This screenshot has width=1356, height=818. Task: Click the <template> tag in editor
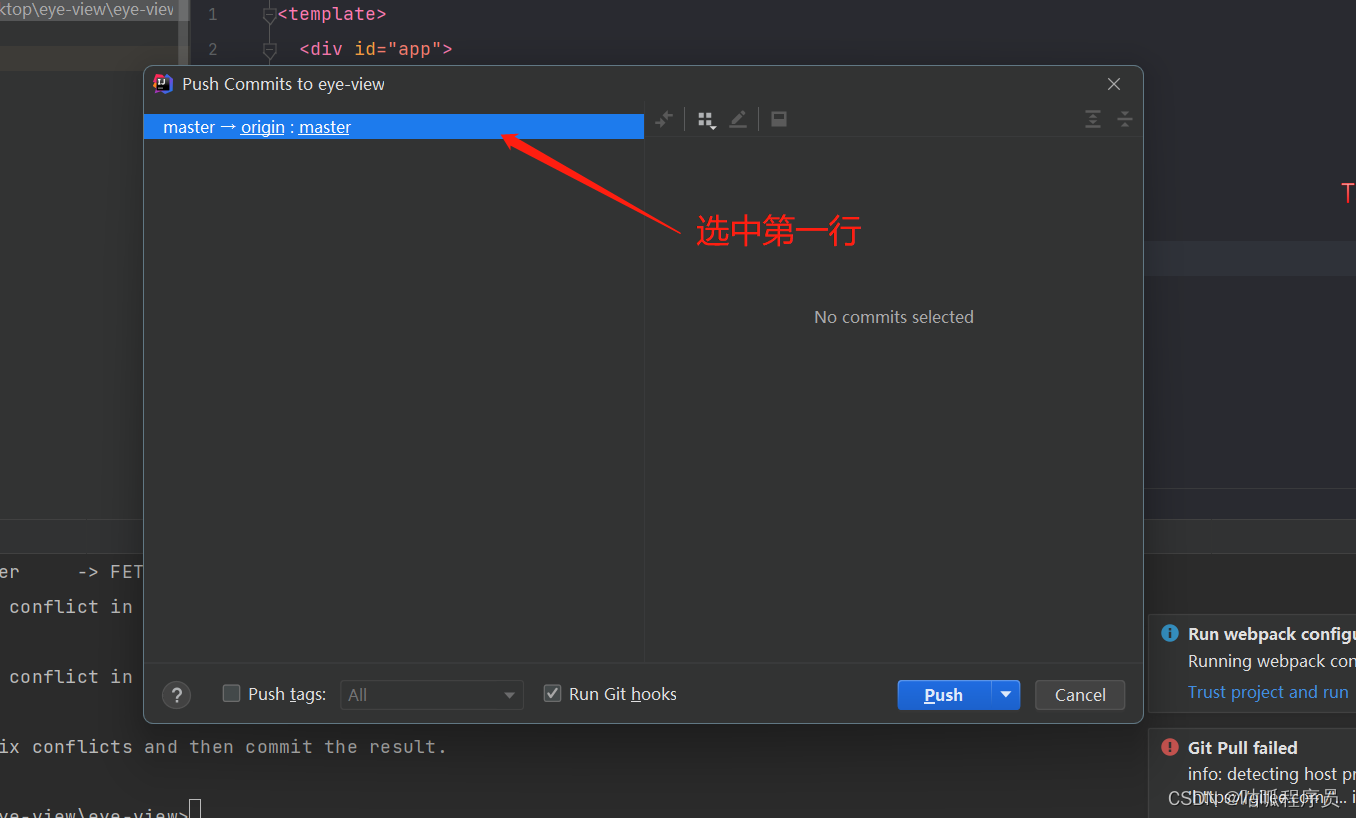click(x=332, y=15)
